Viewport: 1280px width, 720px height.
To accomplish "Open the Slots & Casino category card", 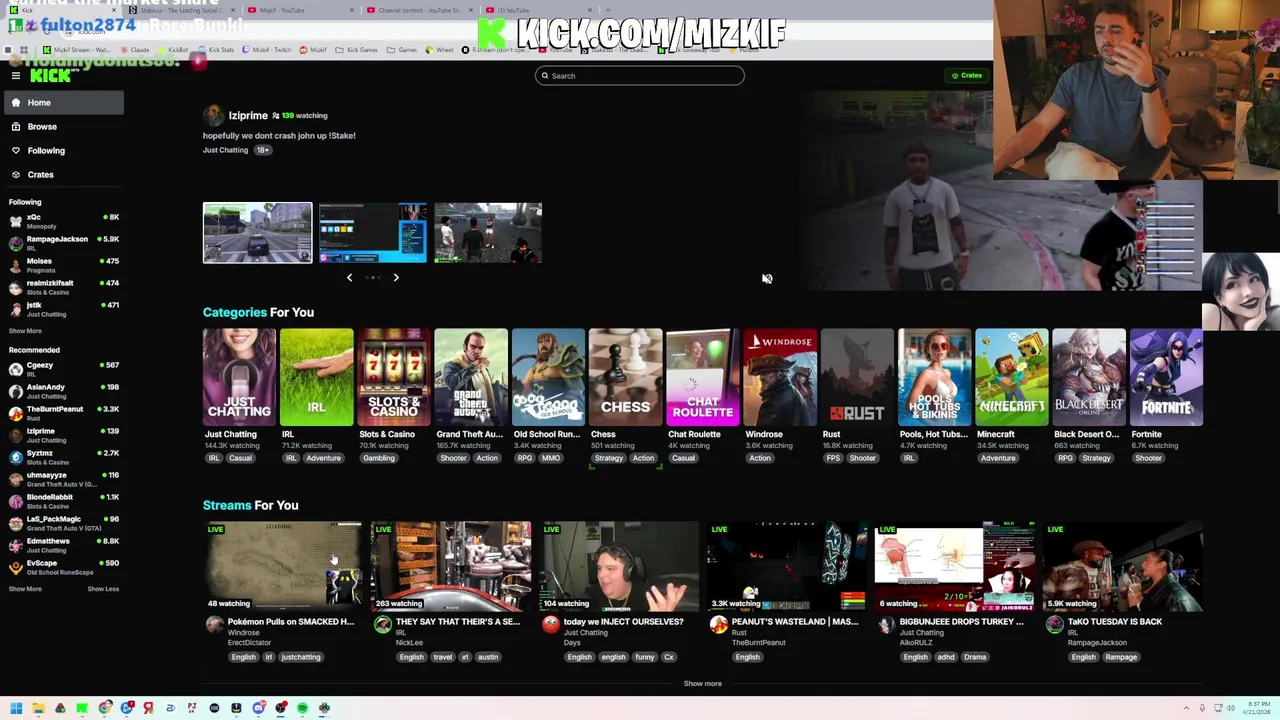I will pos(394,377).
